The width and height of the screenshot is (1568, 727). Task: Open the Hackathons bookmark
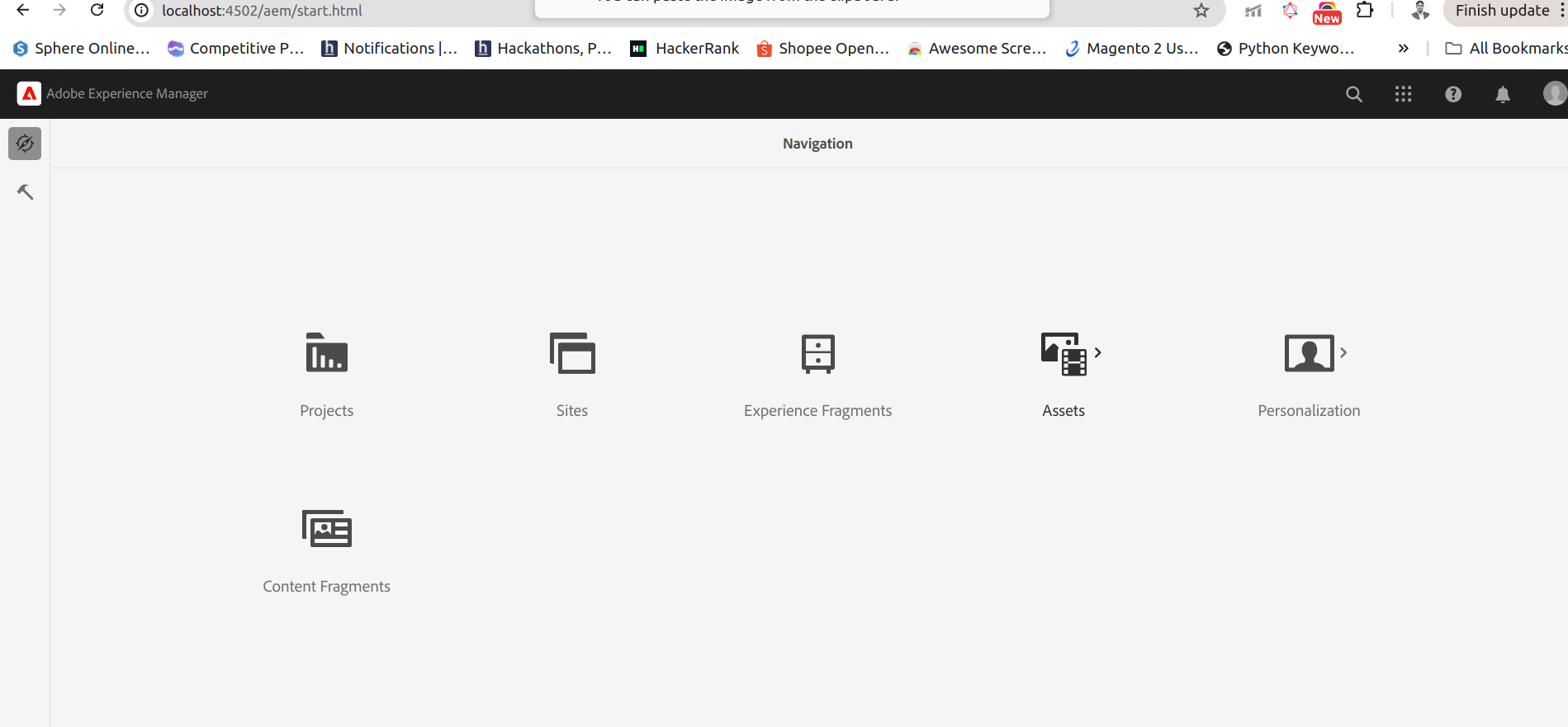[543, 49]
